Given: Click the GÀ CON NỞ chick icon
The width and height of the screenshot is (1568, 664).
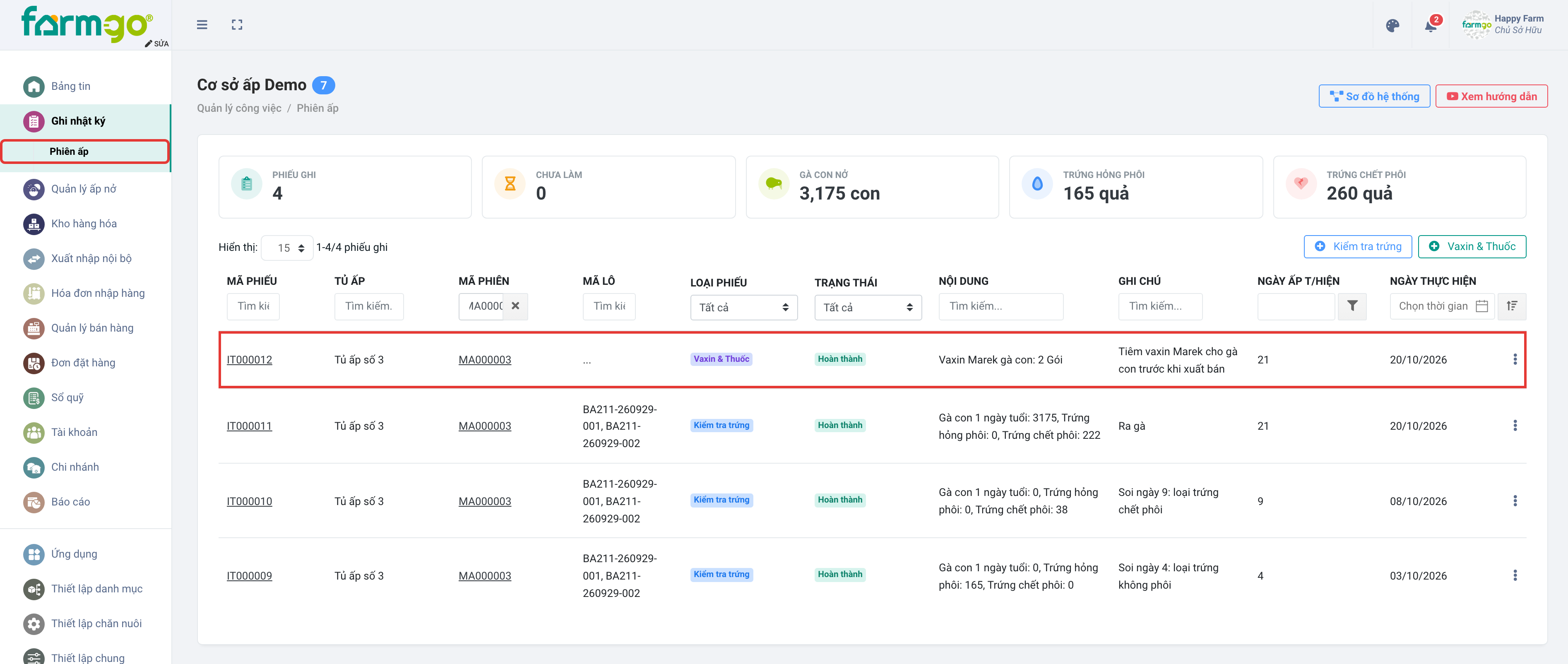Looking at the screenshot, I should point(774,184).
